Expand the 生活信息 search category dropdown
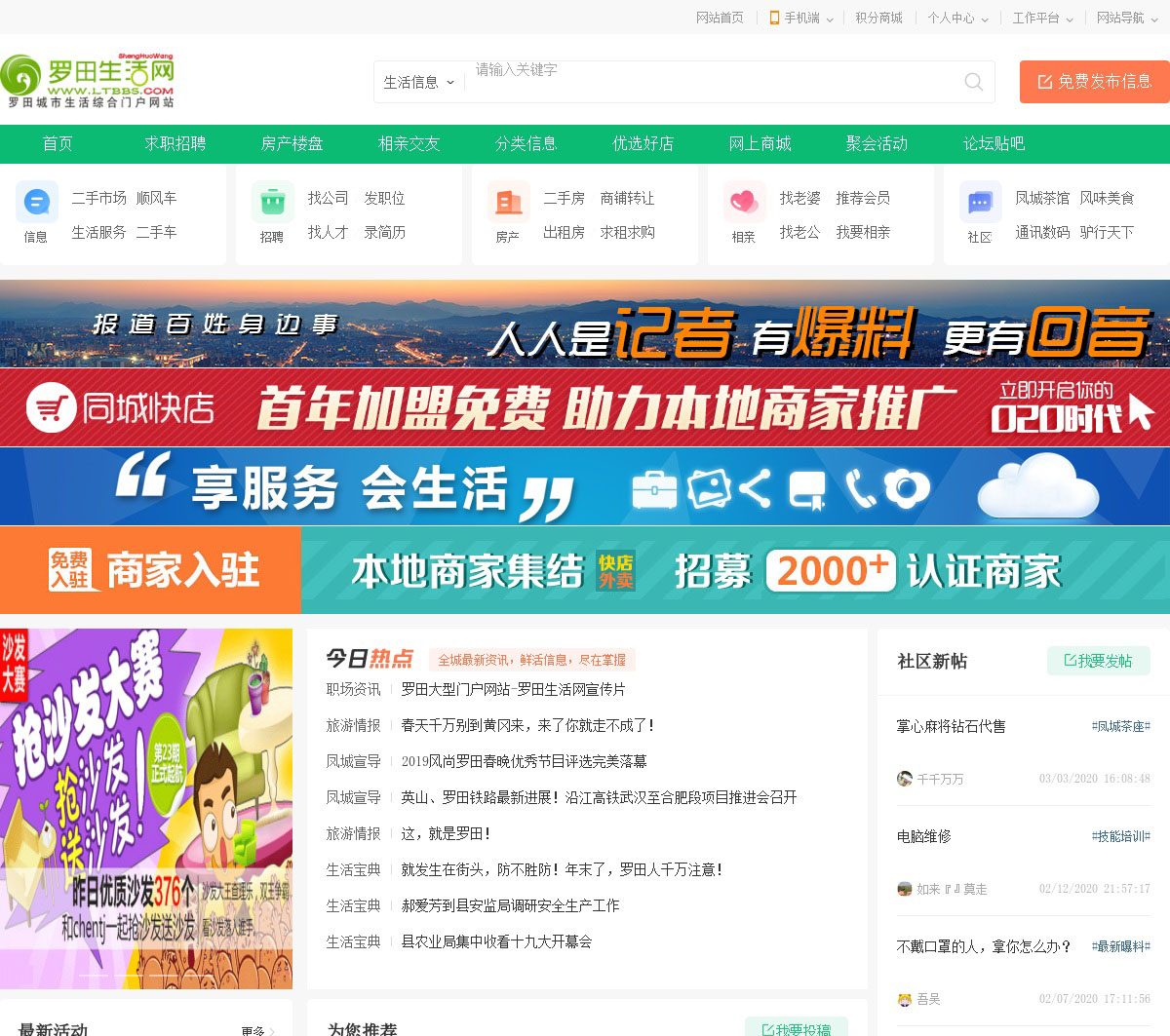Image resolution: width=1170 pixels, height=1036 pixels. coord(419,83)
